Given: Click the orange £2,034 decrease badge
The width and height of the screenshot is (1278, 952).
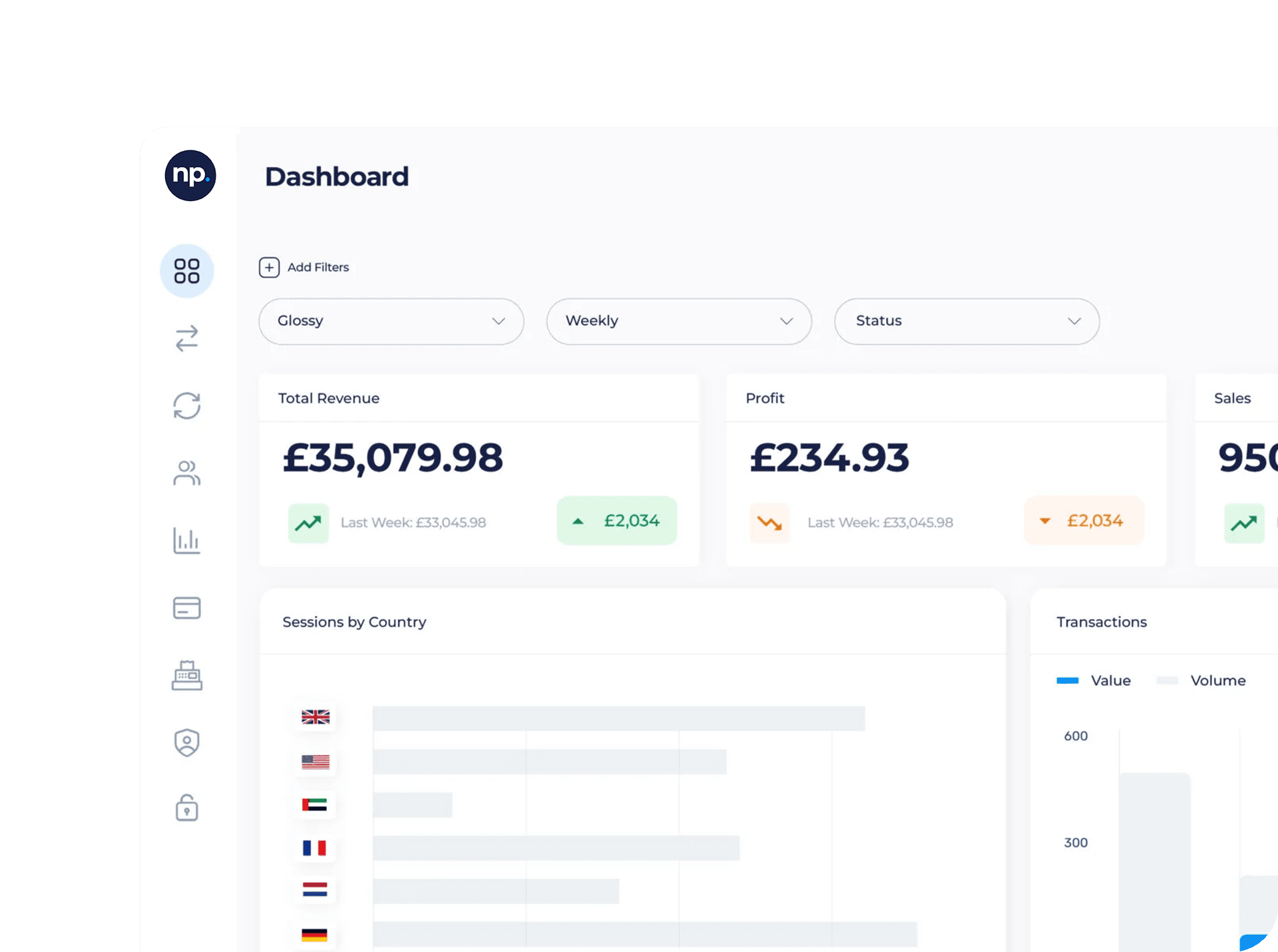Looking at the screenshot, I should [1084, 521].
